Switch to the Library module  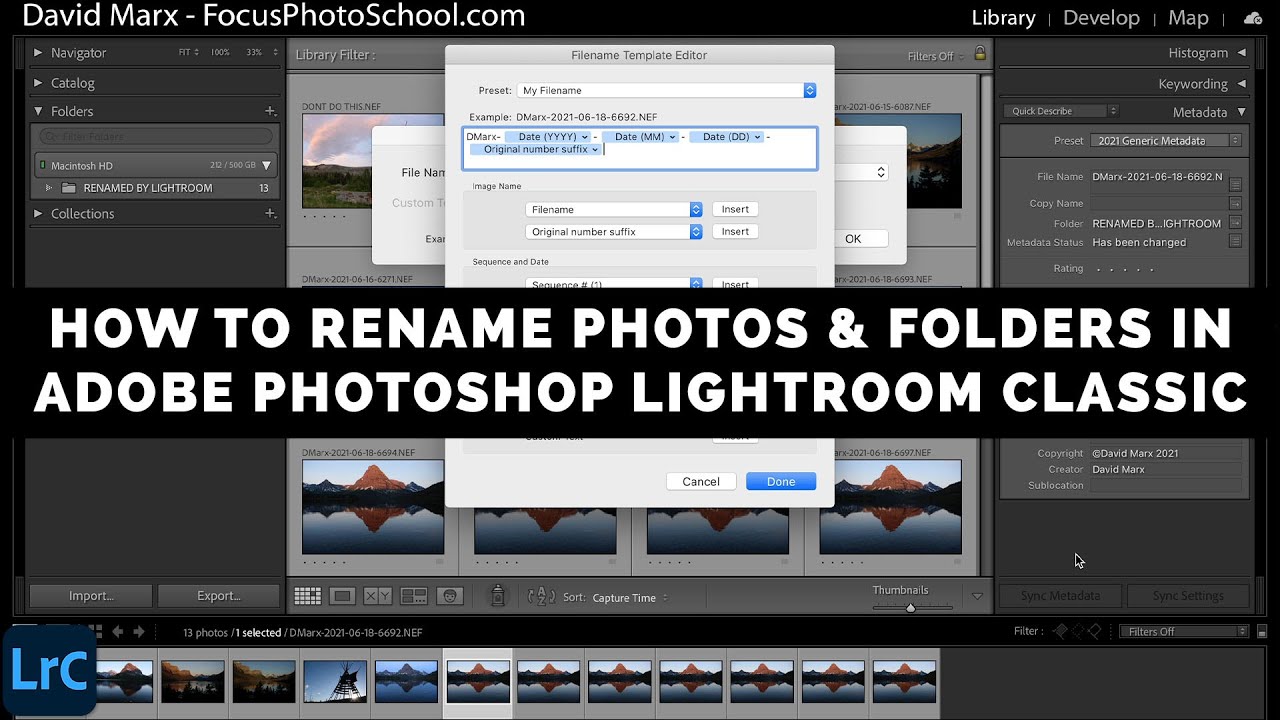click(x=1003, y=18)
